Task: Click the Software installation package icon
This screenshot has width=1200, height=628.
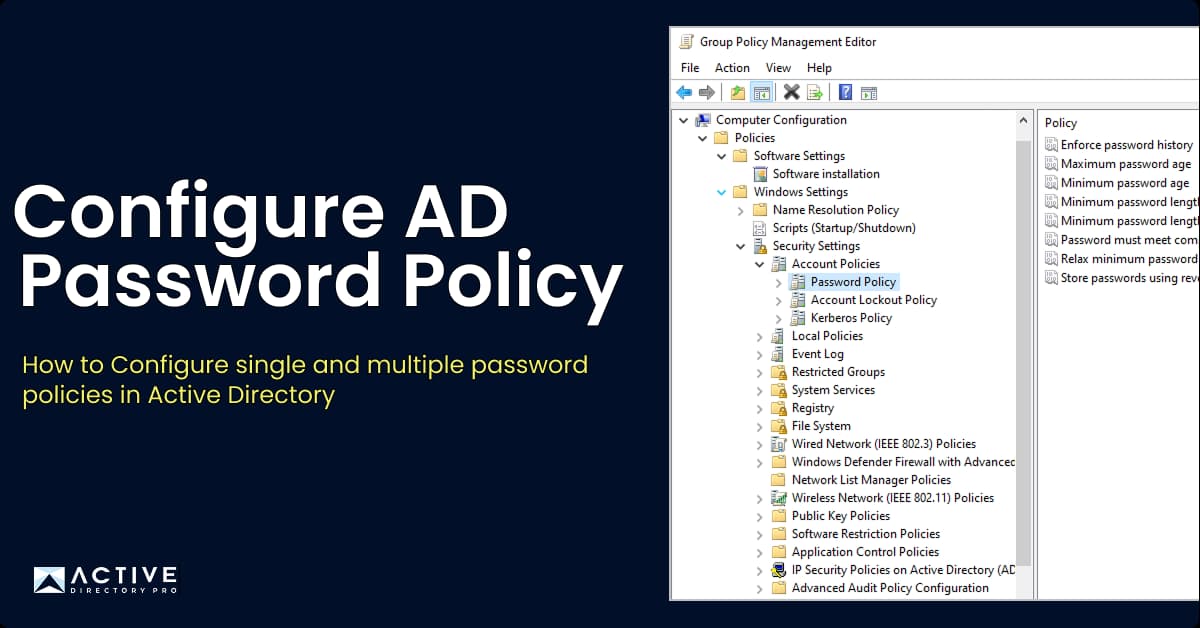Action: coord(761,174)
